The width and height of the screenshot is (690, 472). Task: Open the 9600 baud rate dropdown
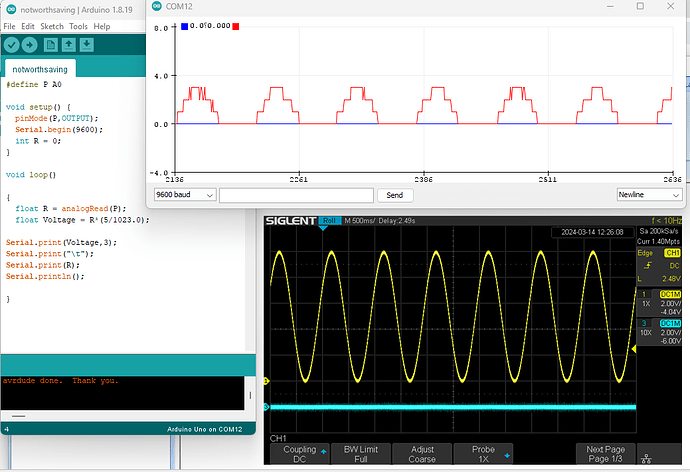(x=184, y=195)
